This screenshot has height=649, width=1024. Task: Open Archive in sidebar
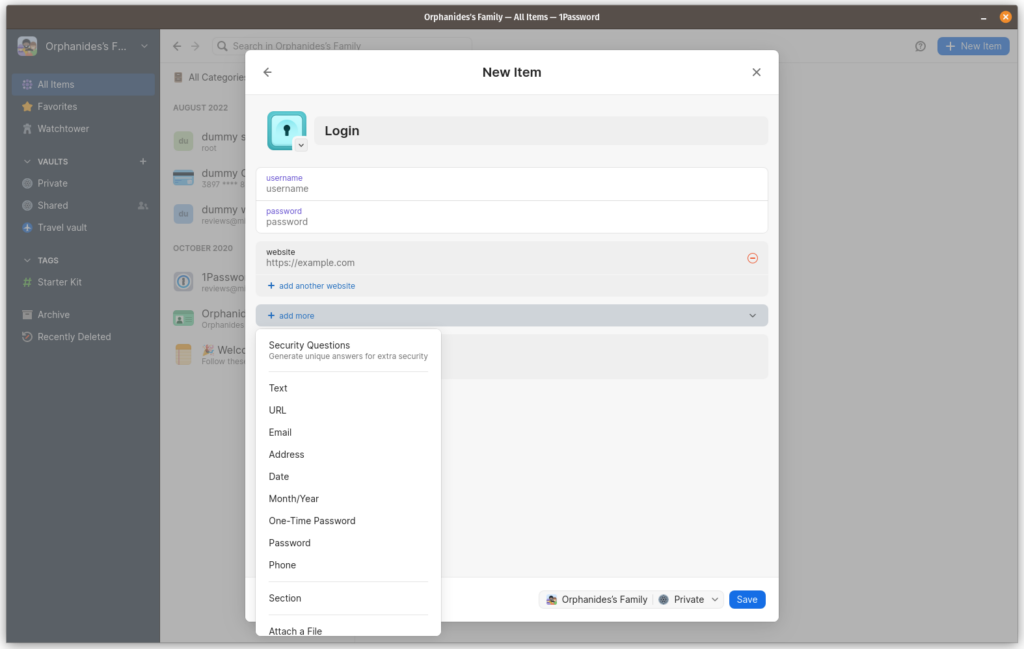pos(84,315)
